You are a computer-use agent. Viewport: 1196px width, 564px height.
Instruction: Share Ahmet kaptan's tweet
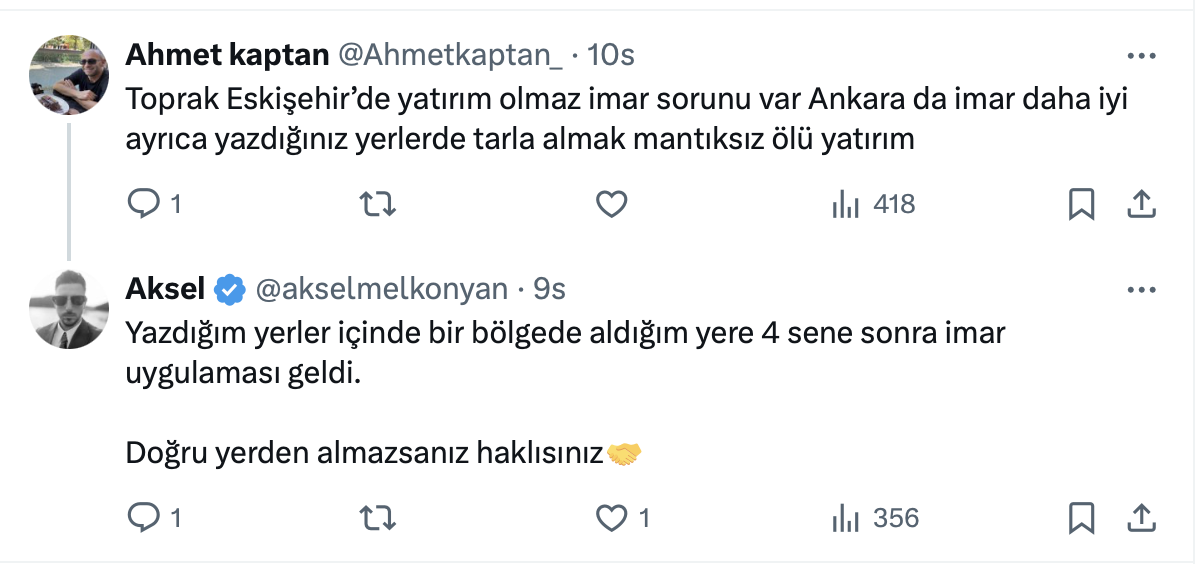tap(1141, 205)
